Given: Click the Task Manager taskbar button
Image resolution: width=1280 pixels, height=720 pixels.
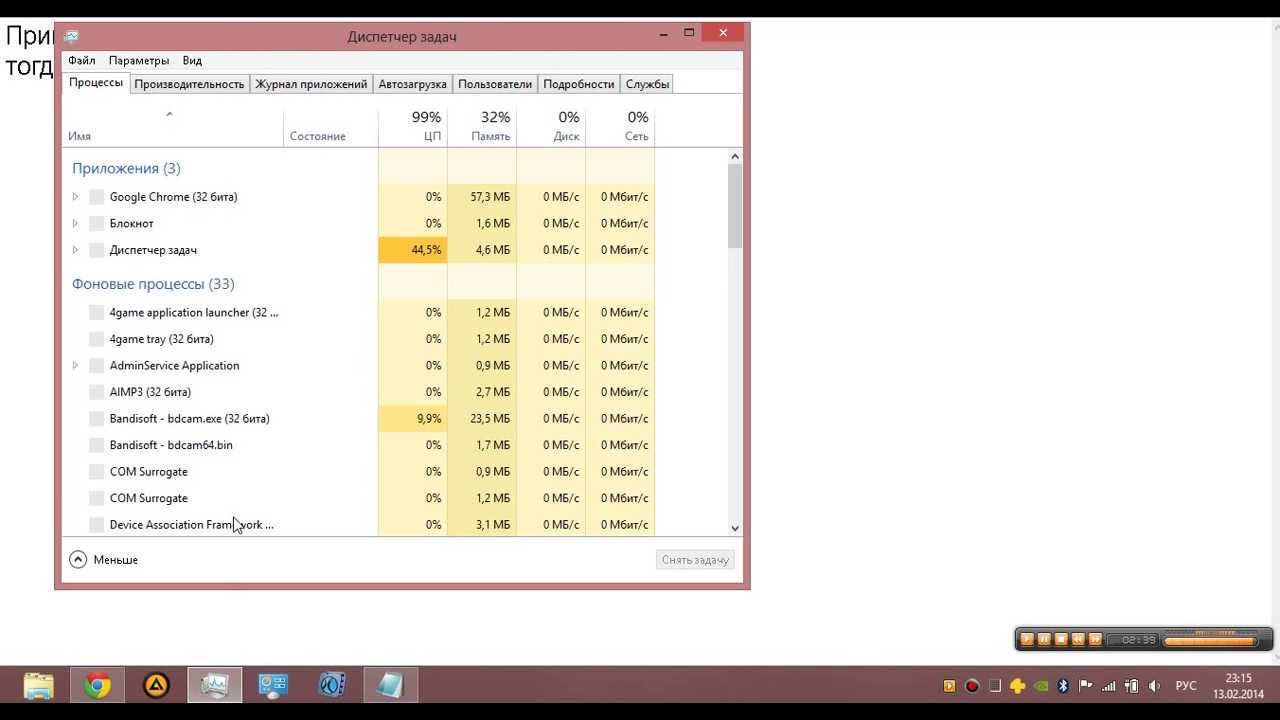Looking at the screenshot, I should pos(214,686).
